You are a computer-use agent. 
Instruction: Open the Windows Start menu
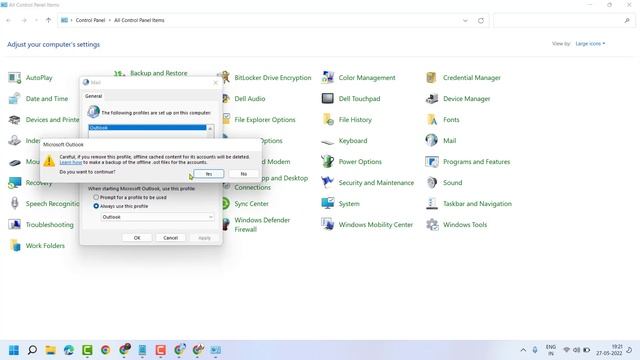tap(14, 350)
